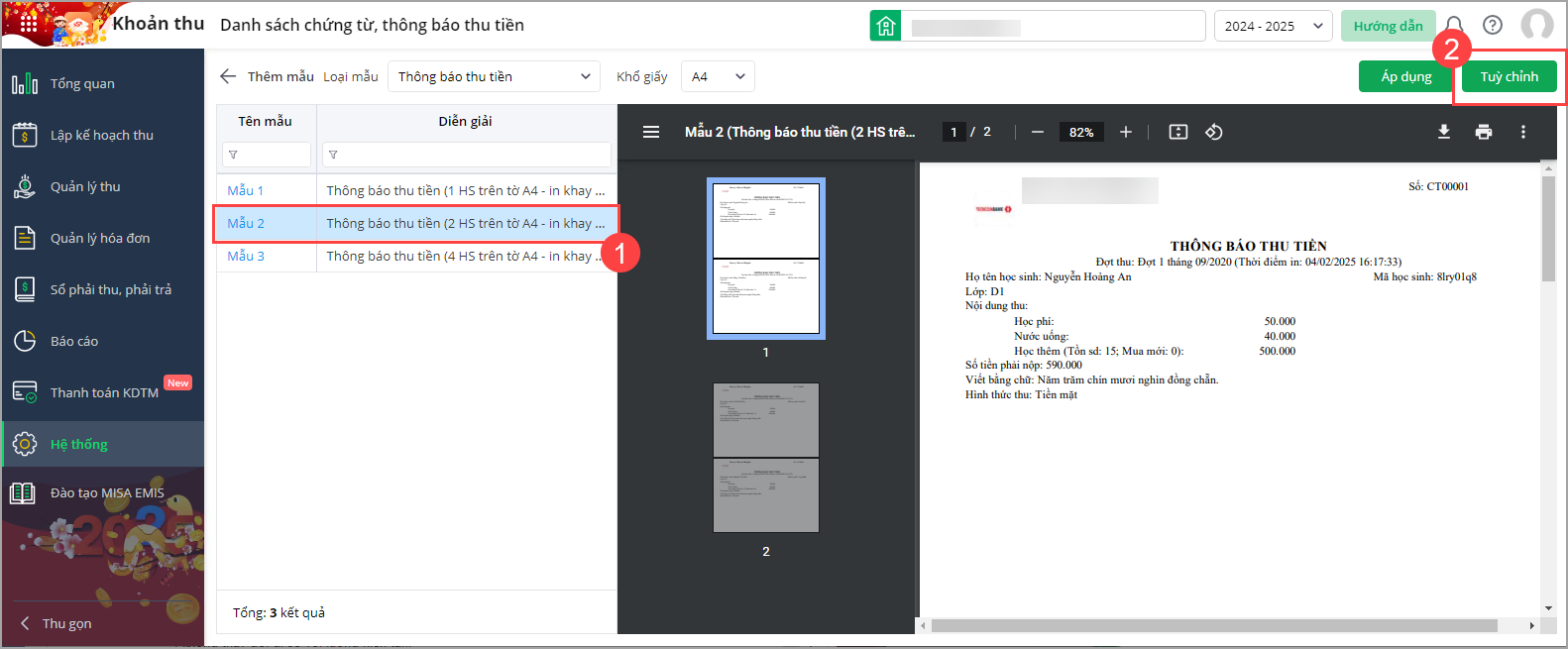1568x649 pixels.
Task: Download the PDF document
Action: (x=1444, y=132)
